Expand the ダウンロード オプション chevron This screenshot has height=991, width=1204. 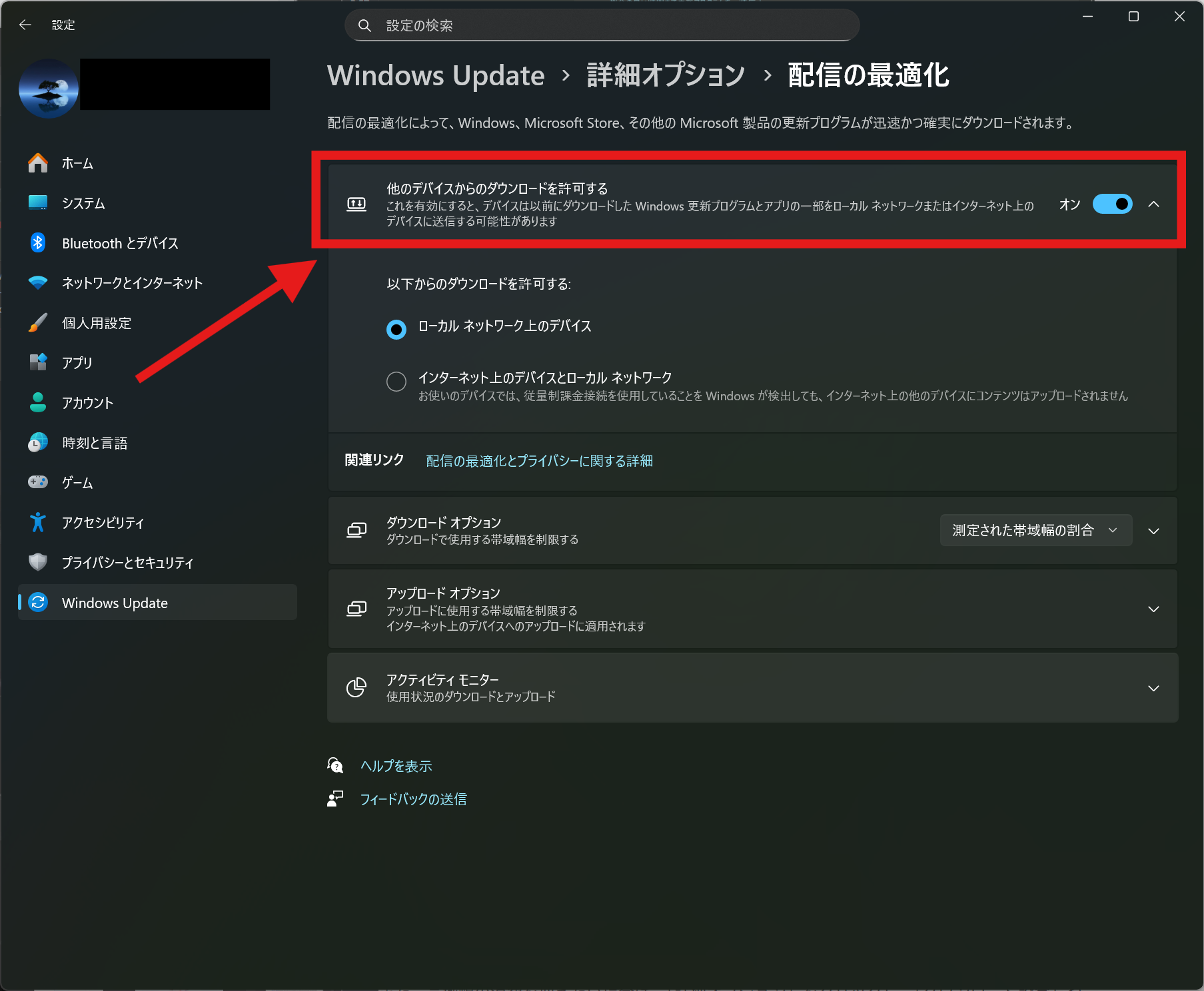pos(1154,531)
